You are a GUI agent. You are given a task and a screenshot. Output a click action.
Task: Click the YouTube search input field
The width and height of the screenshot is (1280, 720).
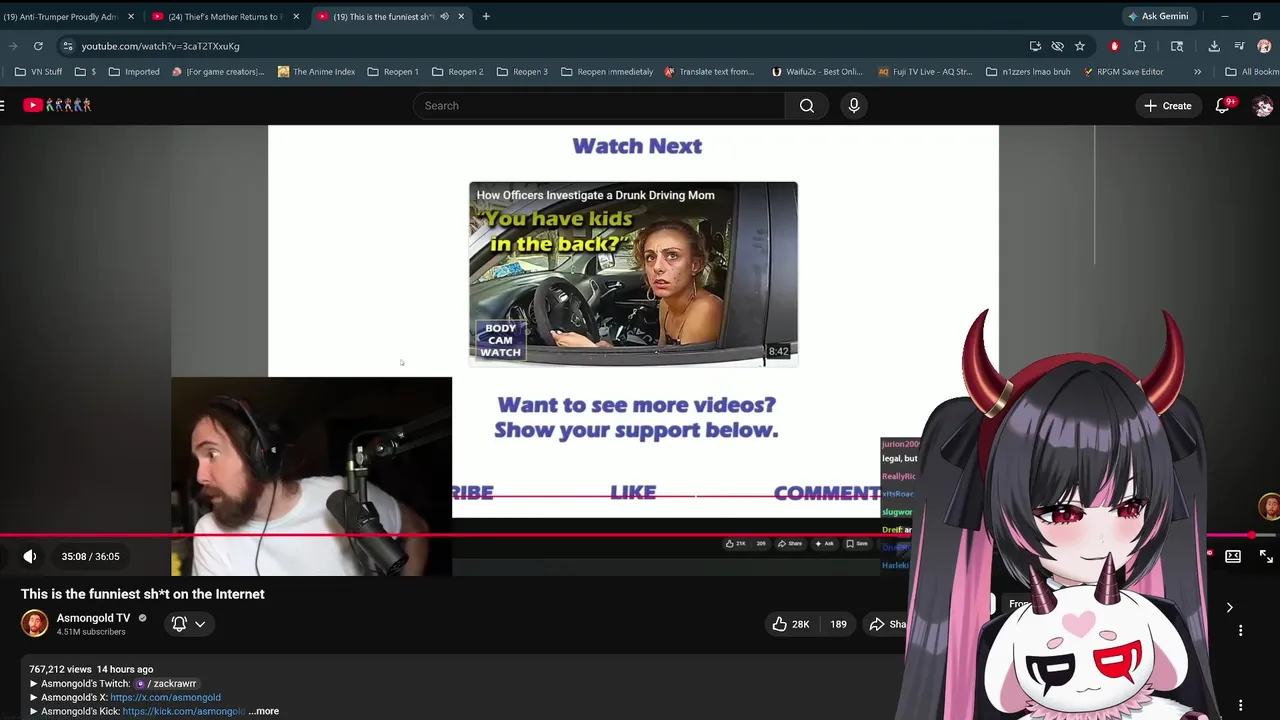coord(600,105)
